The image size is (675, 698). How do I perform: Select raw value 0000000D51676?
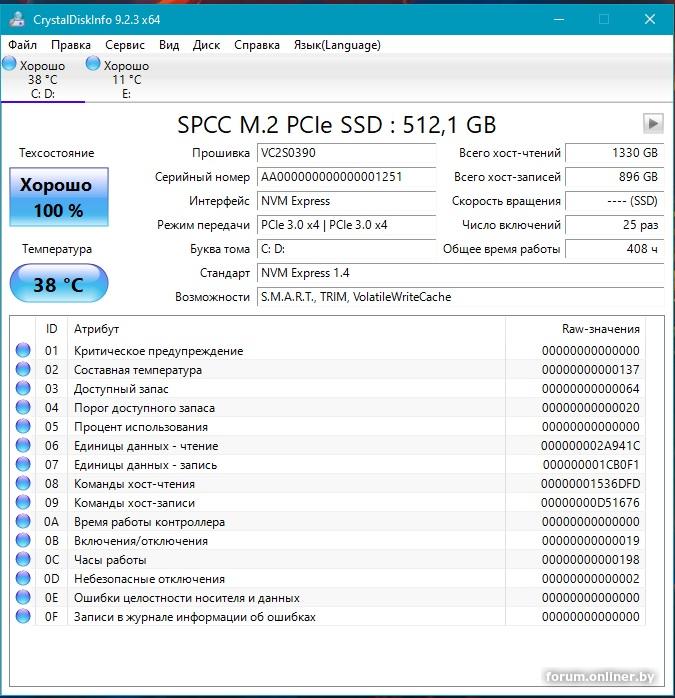coord(590,503)
